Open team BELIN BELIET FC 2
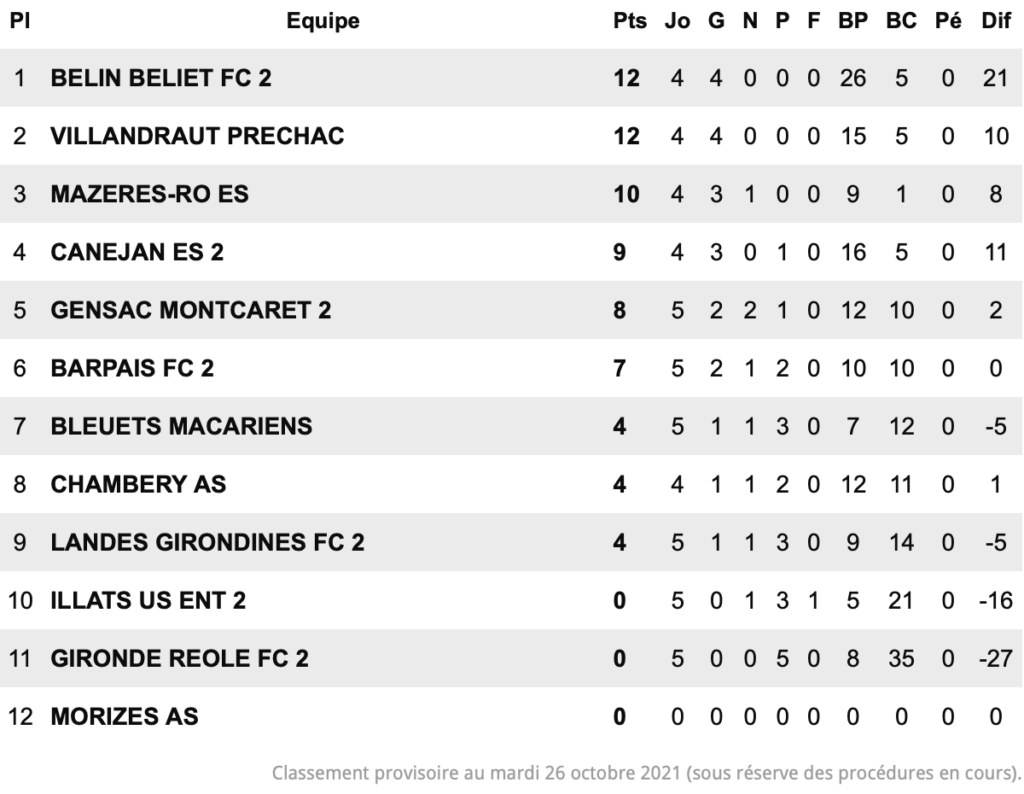 [161, 78]
